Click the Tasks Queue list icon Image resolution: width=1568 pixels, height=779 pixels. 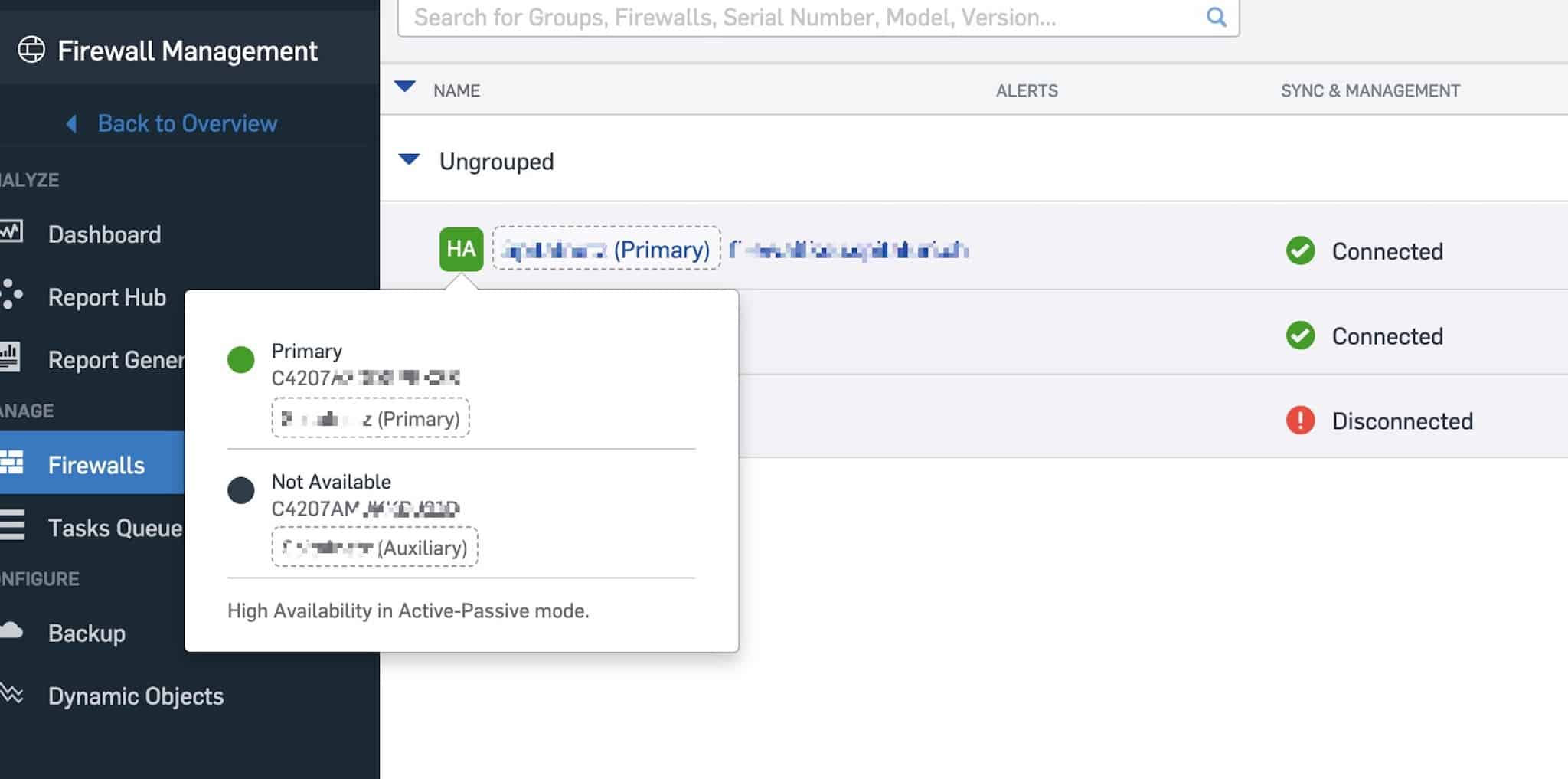tap(11, 526)
